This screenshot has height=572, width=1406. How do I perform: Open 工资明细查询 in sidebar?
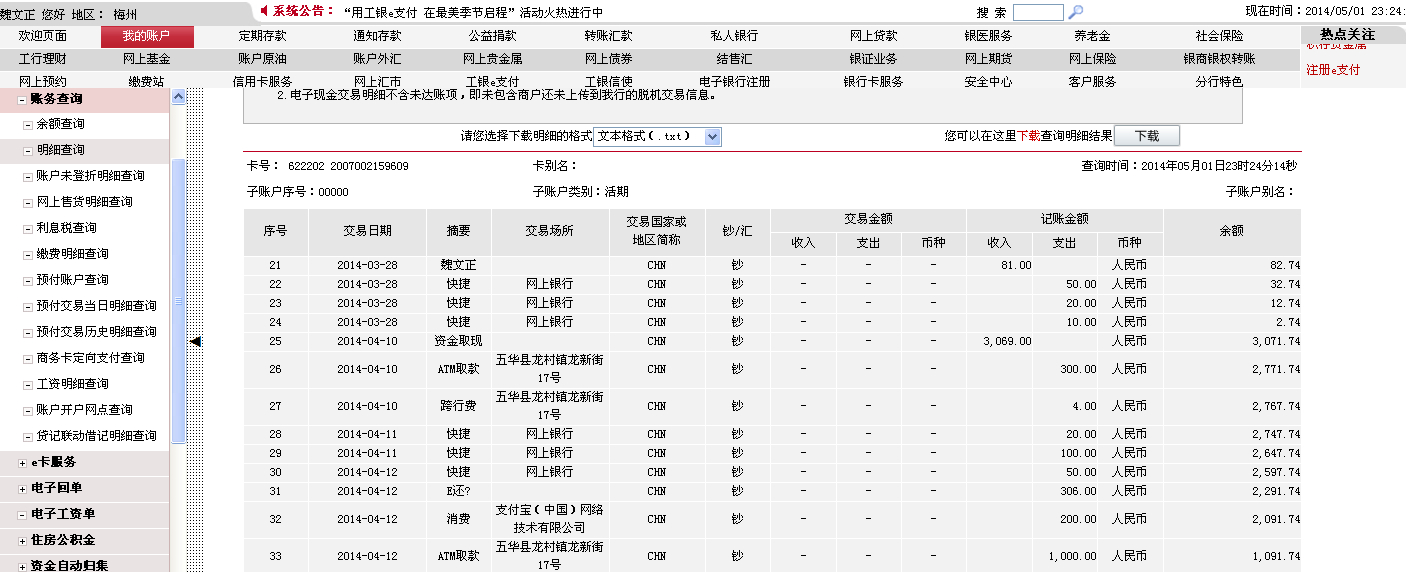[x=72, y=384]
